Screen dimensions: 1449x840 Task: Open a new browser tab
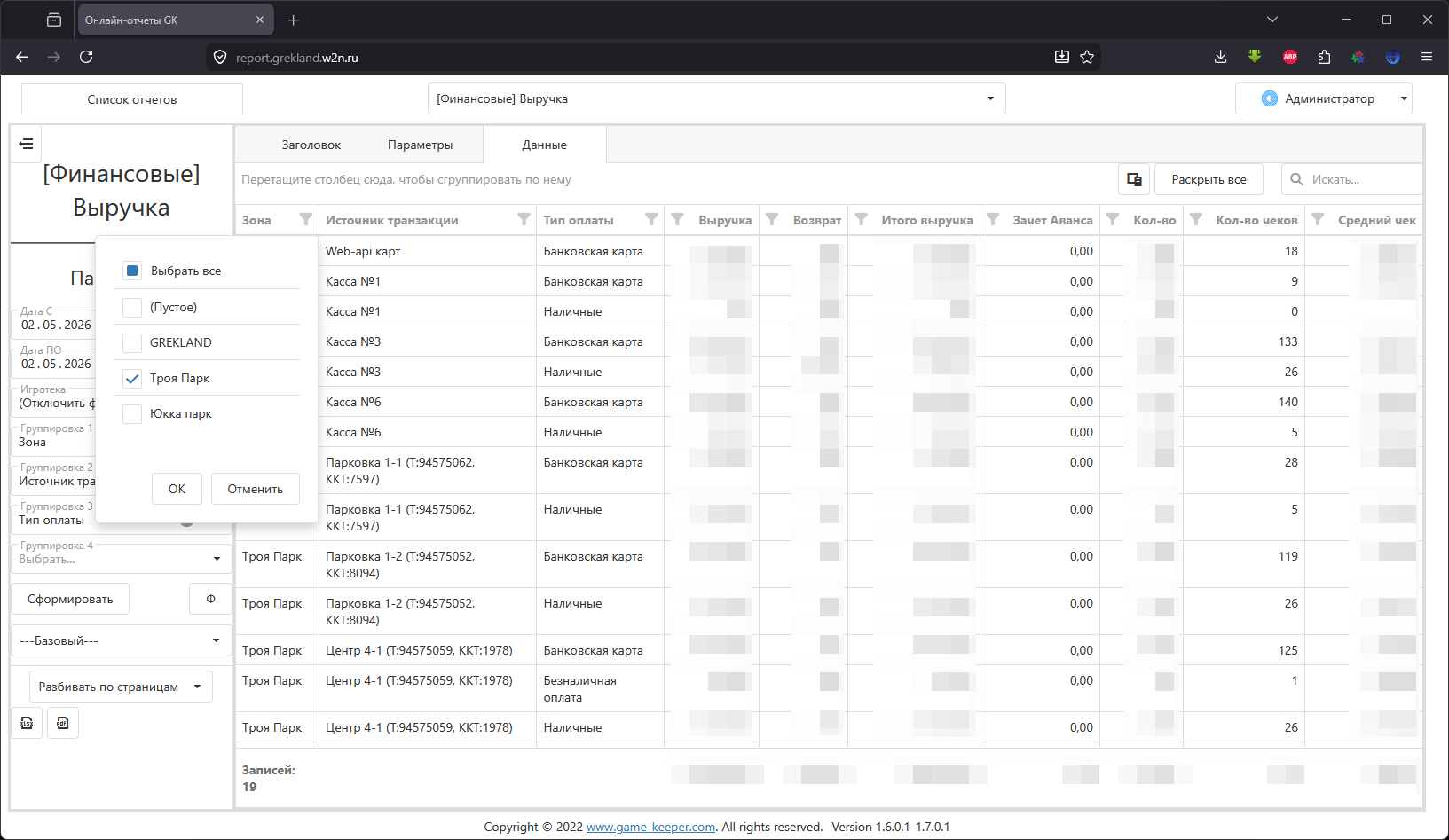click(294, 20)
